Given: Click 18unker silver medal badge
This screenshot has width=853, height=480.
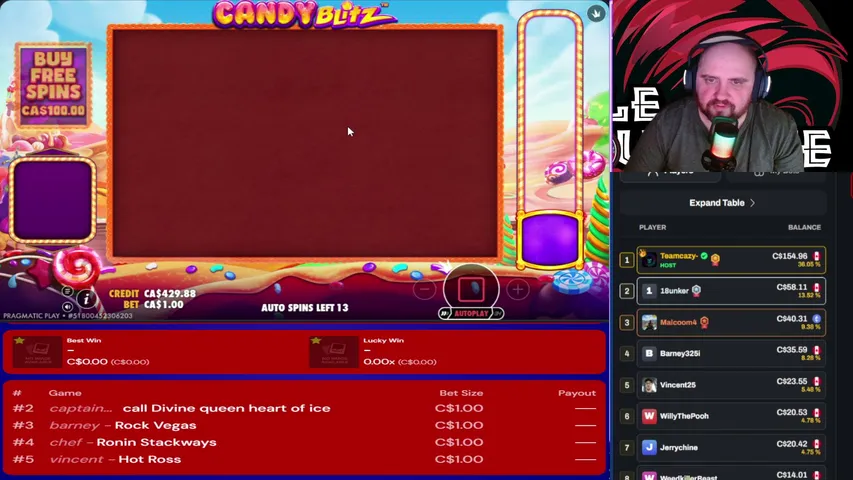Looking at the screenshot, I should (x=696, y=291).
